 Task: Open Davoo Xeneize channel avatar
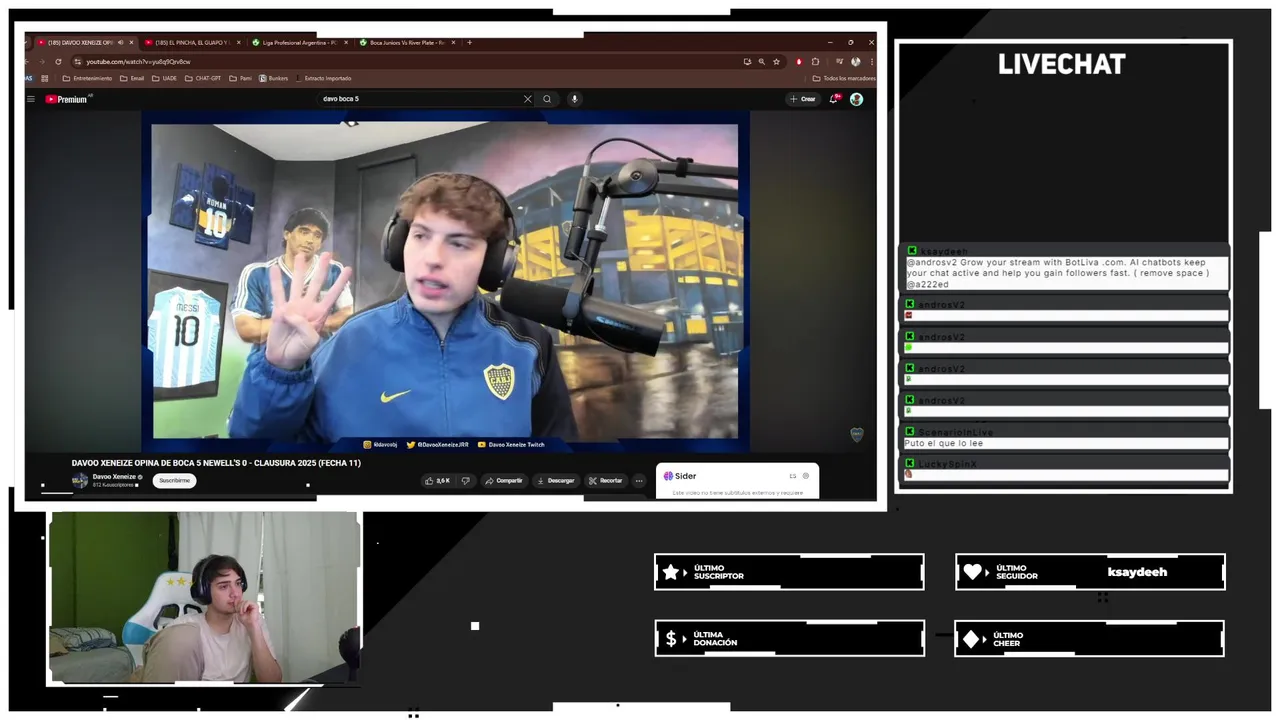click(x=79, y=480)
